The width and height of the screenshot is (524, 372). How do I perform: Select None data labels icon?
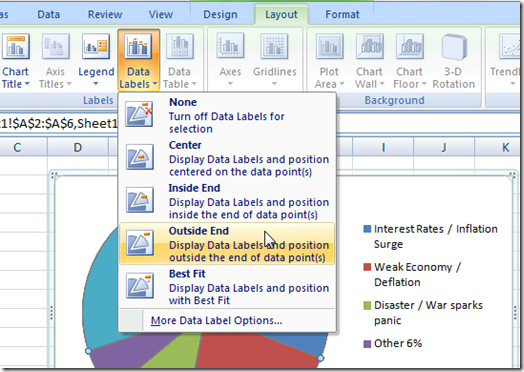[139, 114]
